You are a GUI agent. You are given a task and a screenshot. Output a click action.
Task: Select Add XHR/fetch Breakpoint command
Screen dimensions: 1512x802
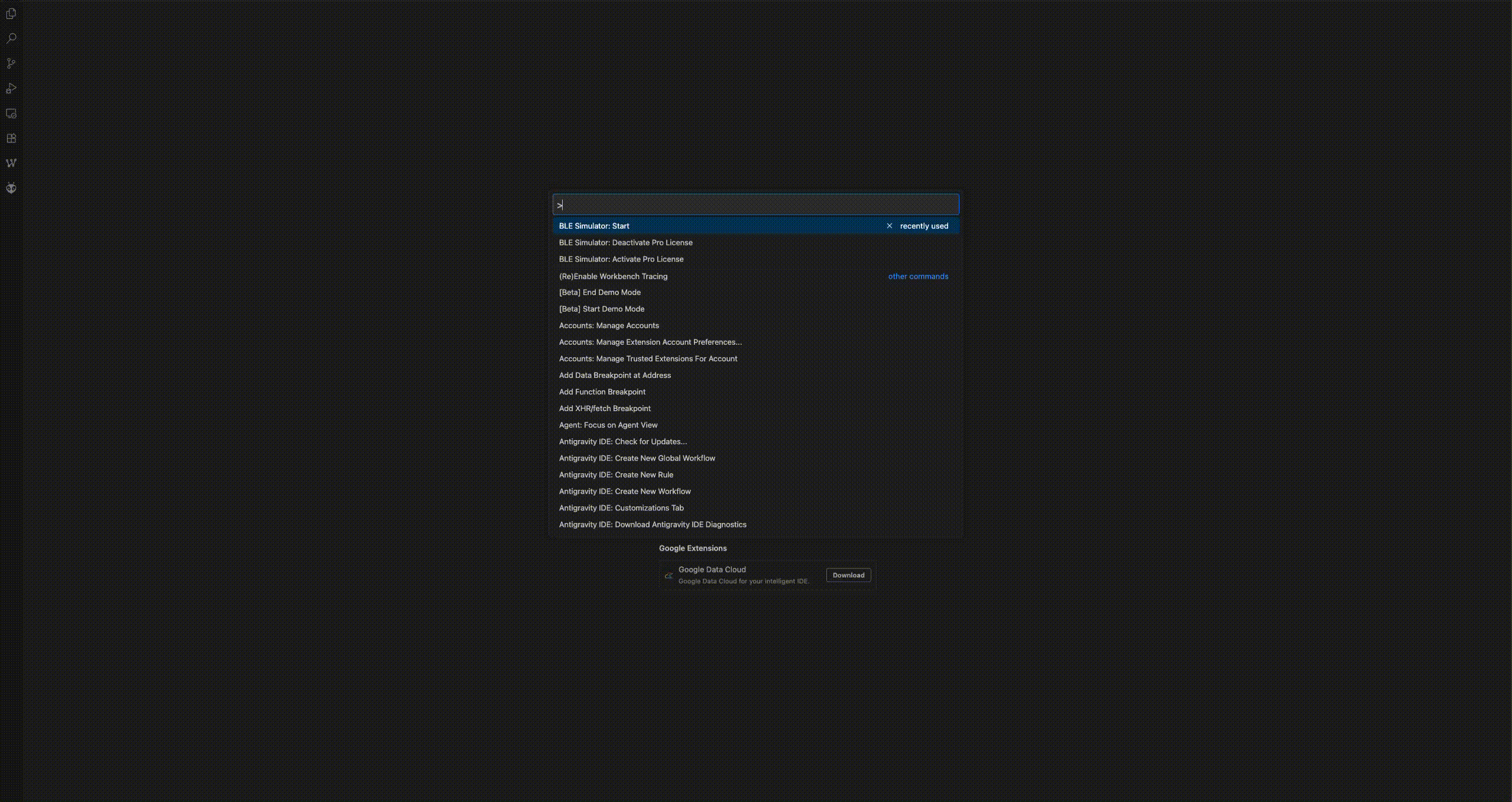point(755,408)
